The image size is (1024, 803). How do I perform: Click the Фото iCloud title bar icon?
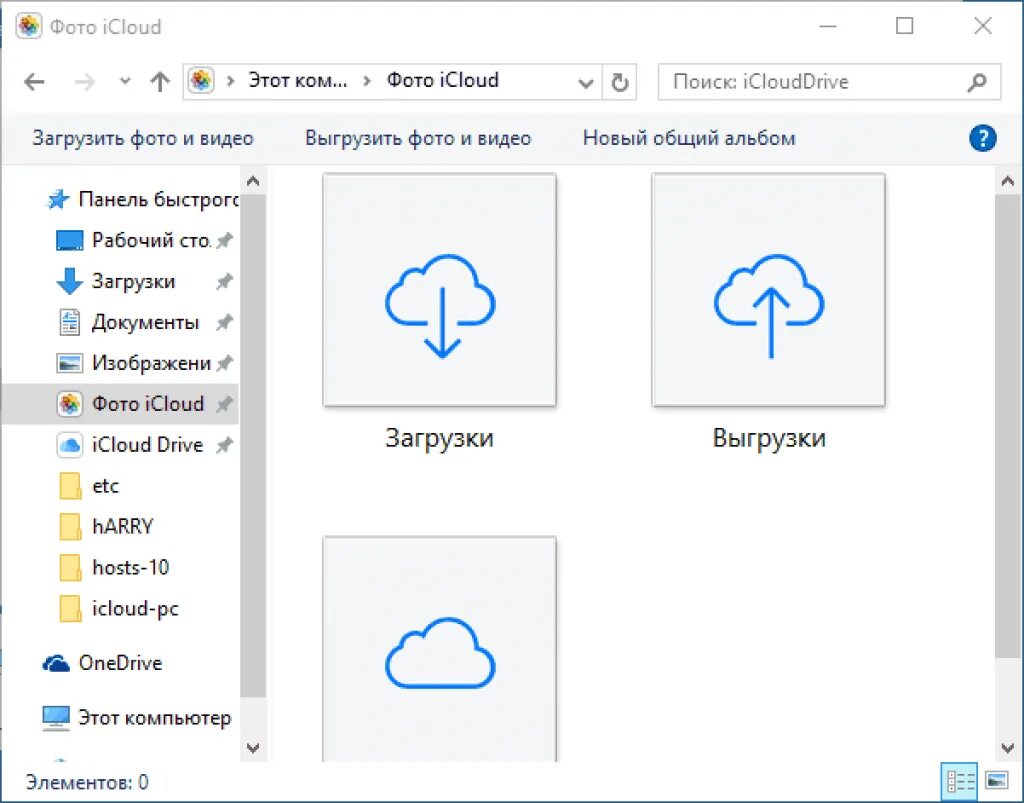click(x=29, y=26)
